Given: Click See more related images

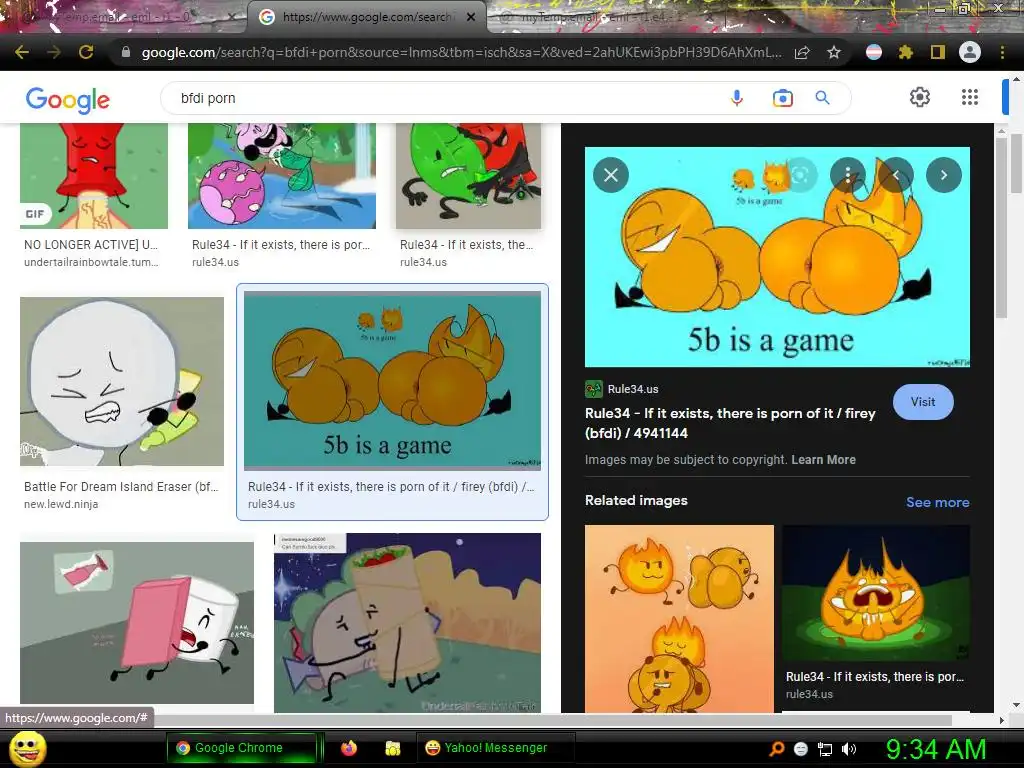Looking at the screenshot, I should pyautogui.click(x=937, y=502).
